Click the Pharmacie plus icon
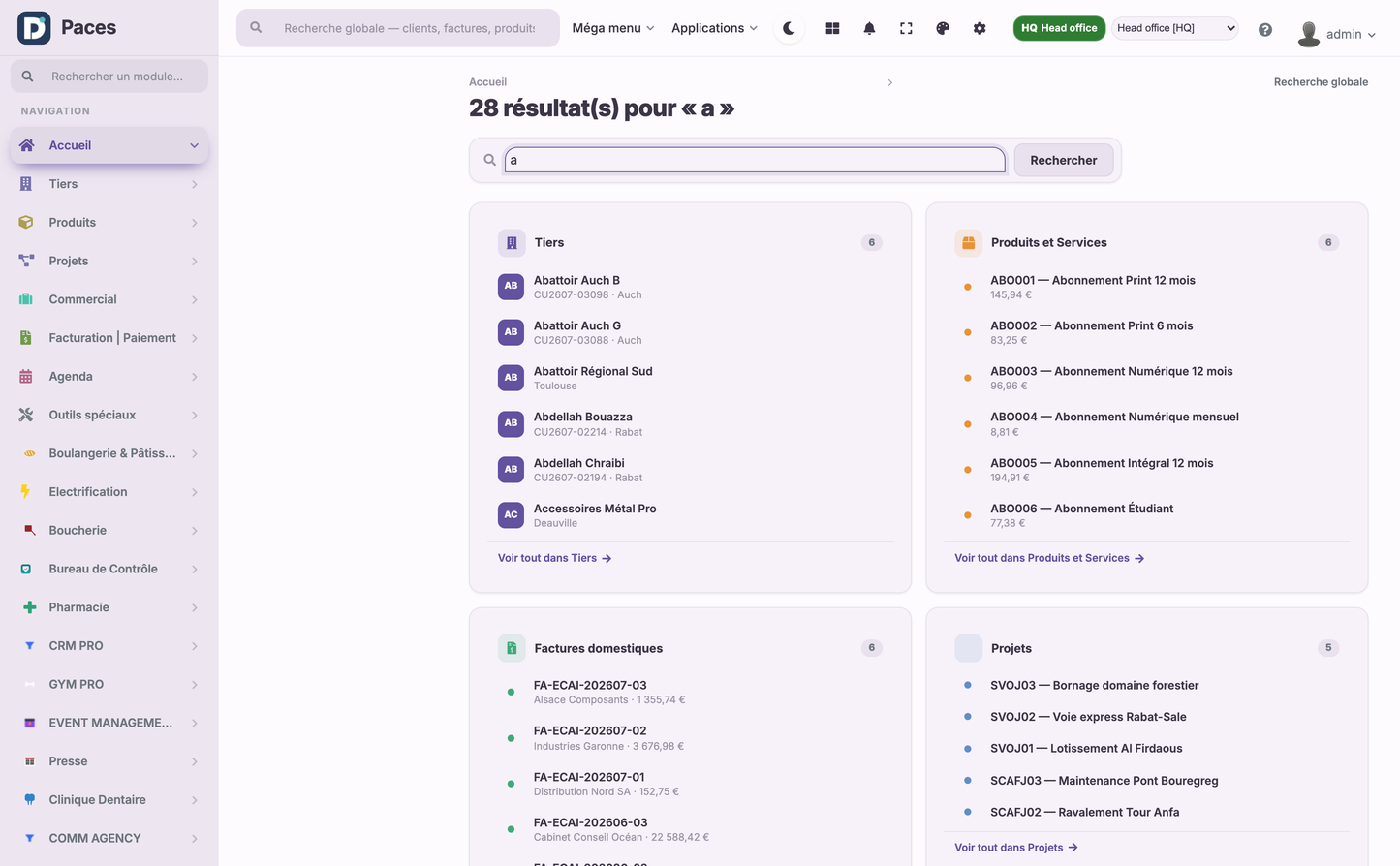 (29, 607)
